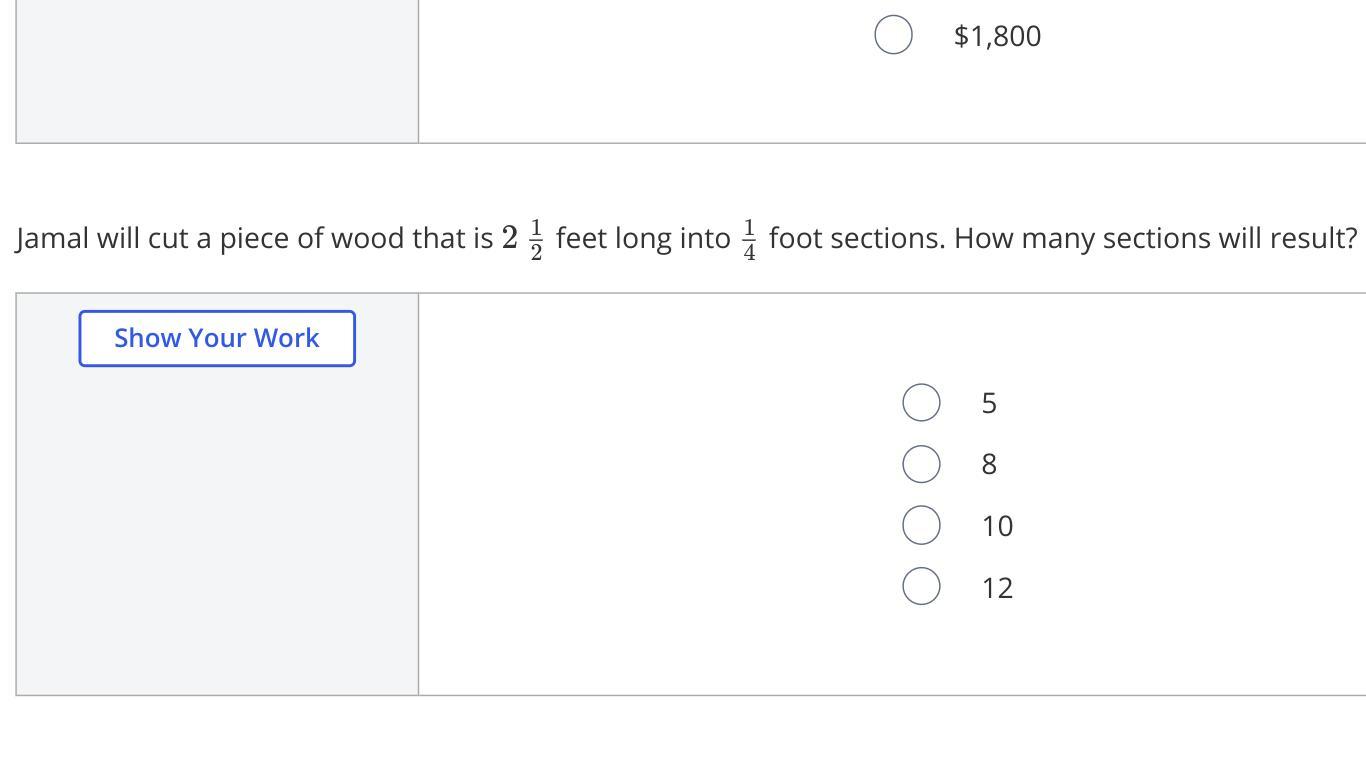Click gray work panel below Show Your Work
Image resolution: width=1366 pixels, height=768 pixels.
pos(217,530)
